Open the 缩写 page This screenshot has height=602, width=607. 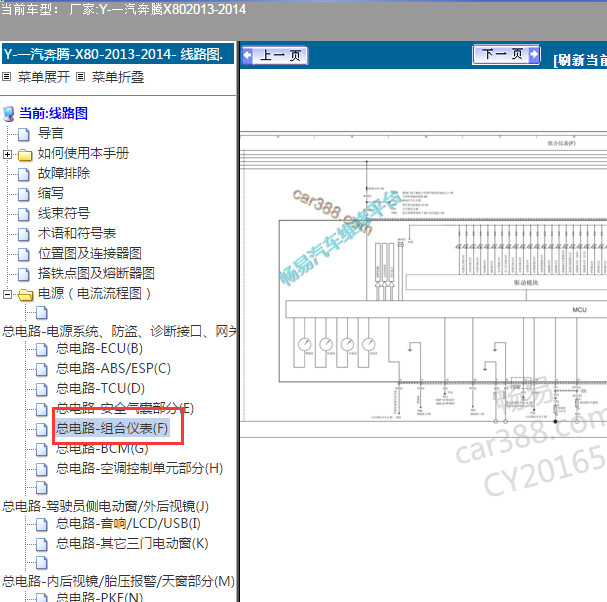tap(50, 193)
